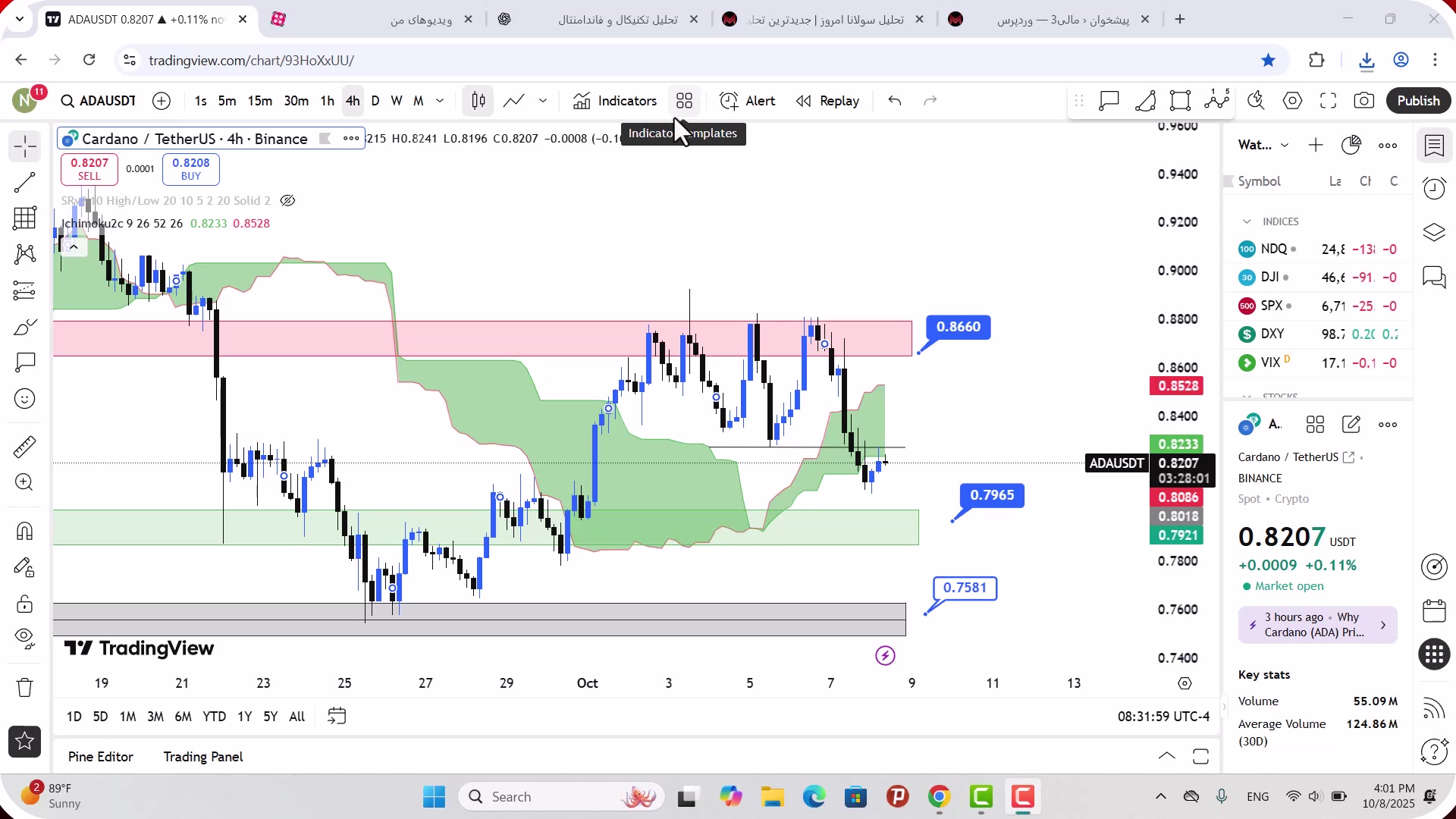This screenshot has height=819, width=1456.
Task: Add symbol to compare with plus icon
Action: [x=162, y=101]
